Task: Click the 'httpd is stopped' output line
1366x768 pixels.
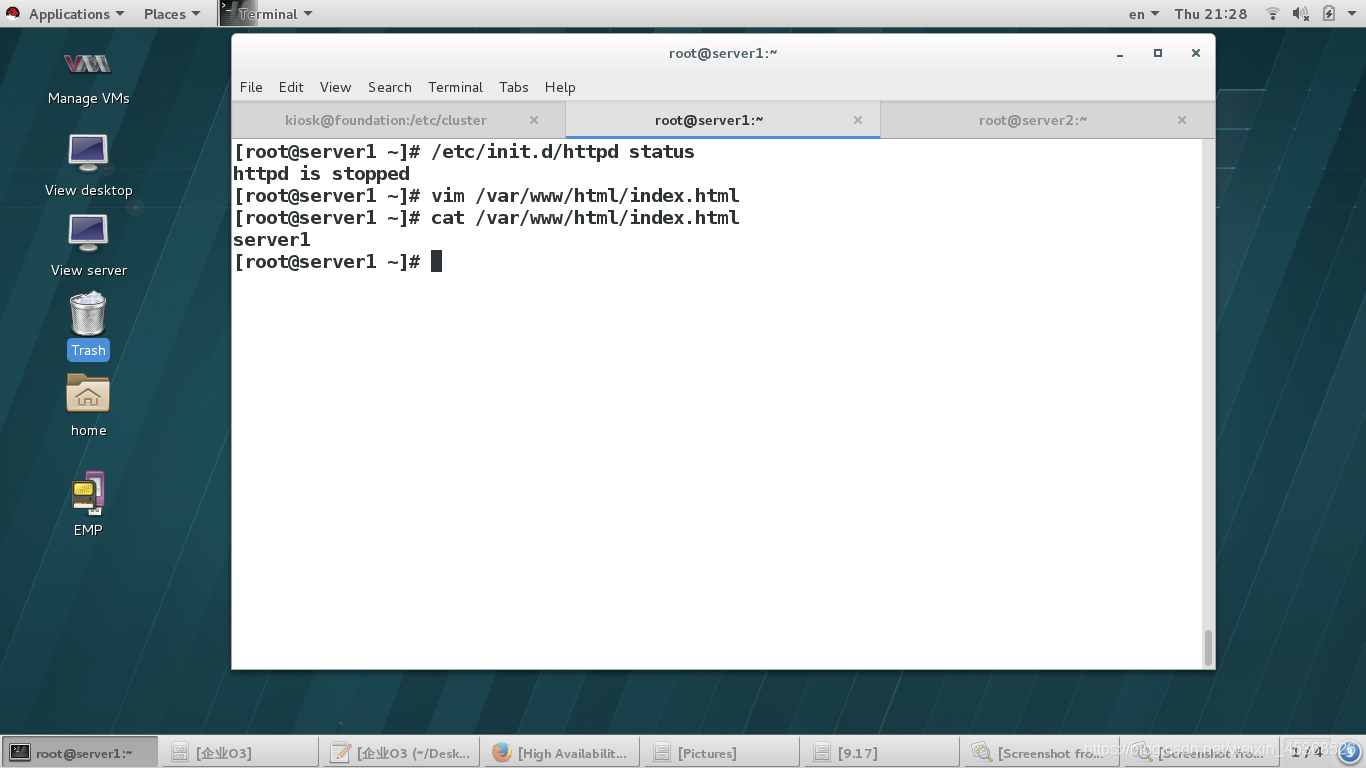Action: 321,174
